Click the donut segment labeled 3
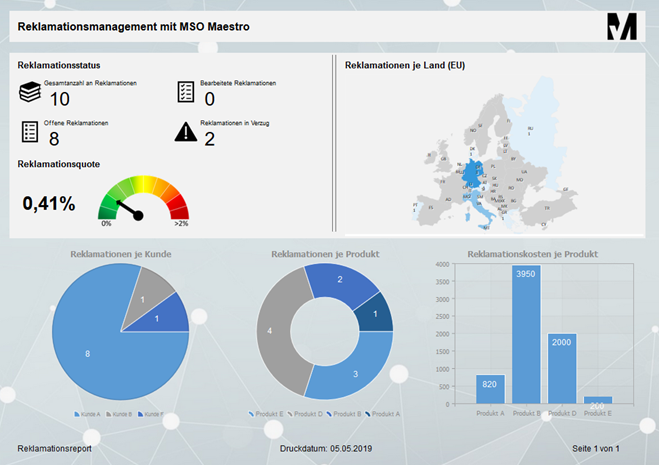Image resolution: width=659 pixels, height=465 pixels. (x=356, y=373)
